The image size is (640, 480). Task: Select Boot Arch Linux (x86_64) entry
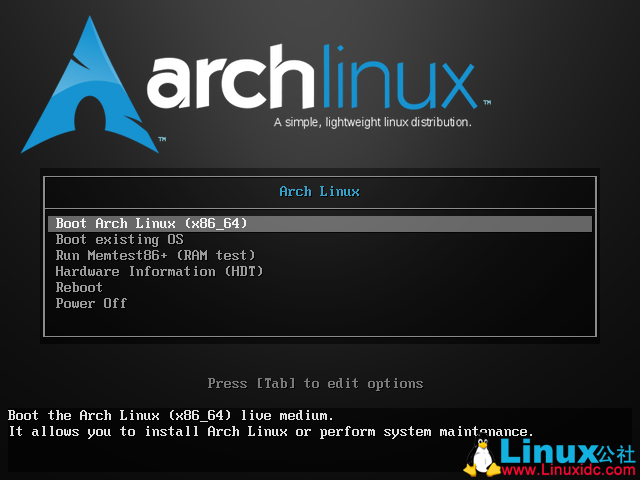(320, 224)
